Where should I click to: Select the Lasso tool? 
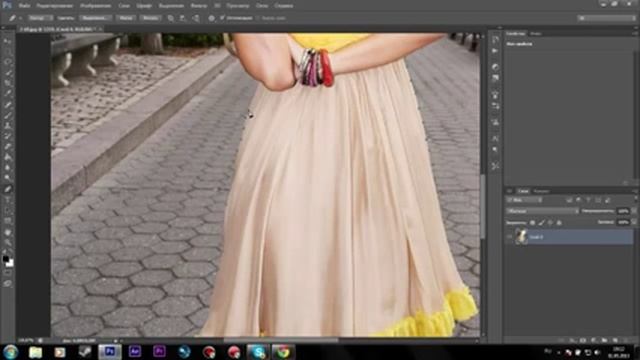[x=7, y=62]
